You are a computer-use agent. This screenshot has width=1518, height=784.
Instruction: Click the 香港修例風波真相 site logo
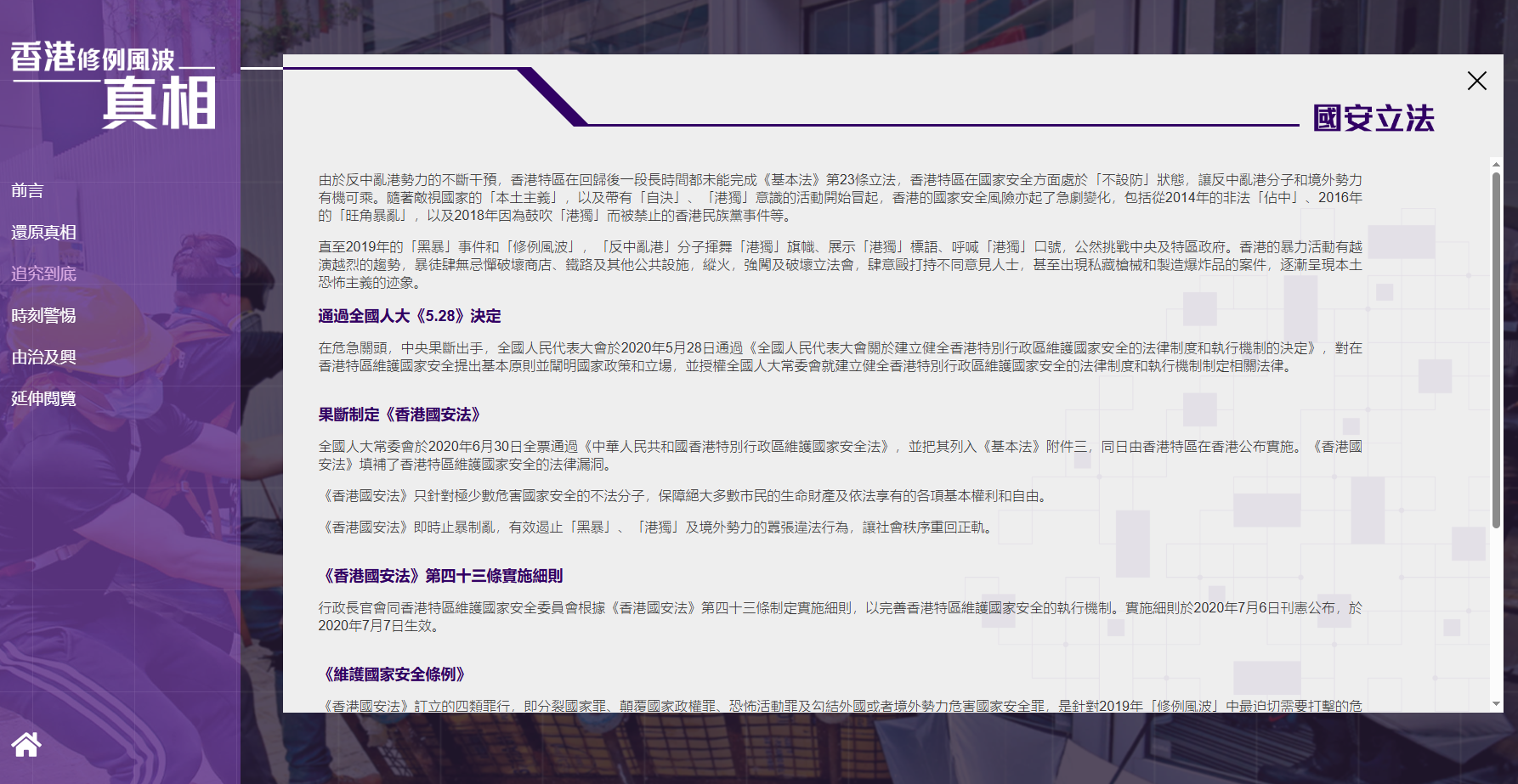[113, 85]
